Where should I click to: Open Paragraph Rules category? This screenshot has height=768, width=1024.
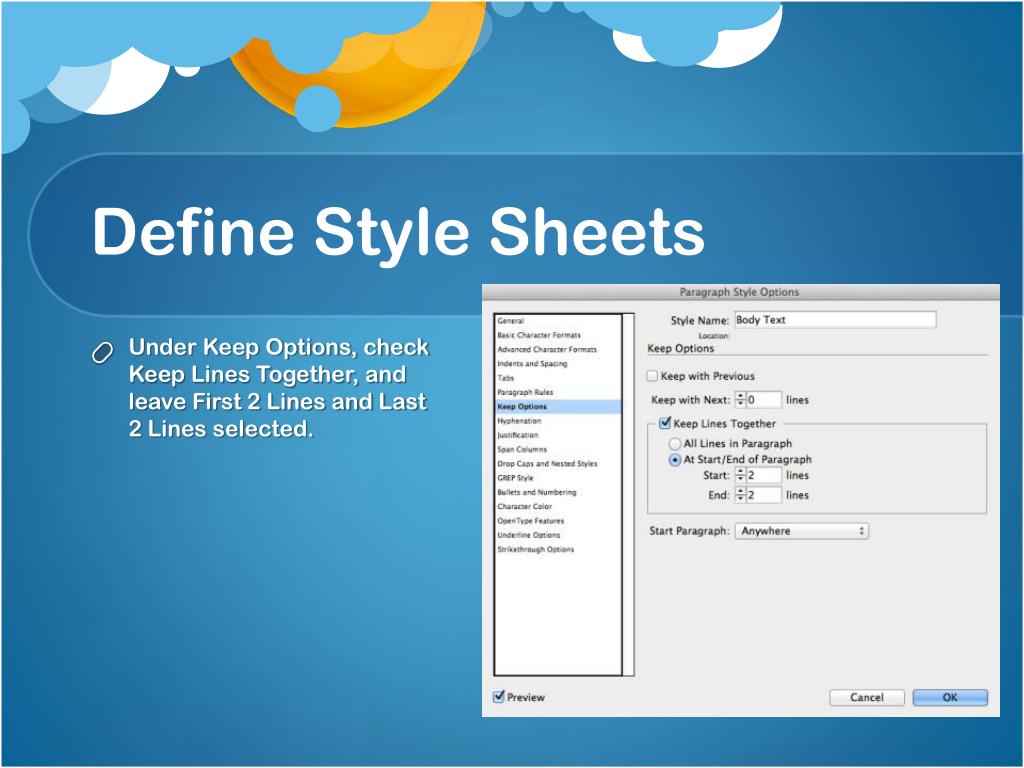point(525,392)
